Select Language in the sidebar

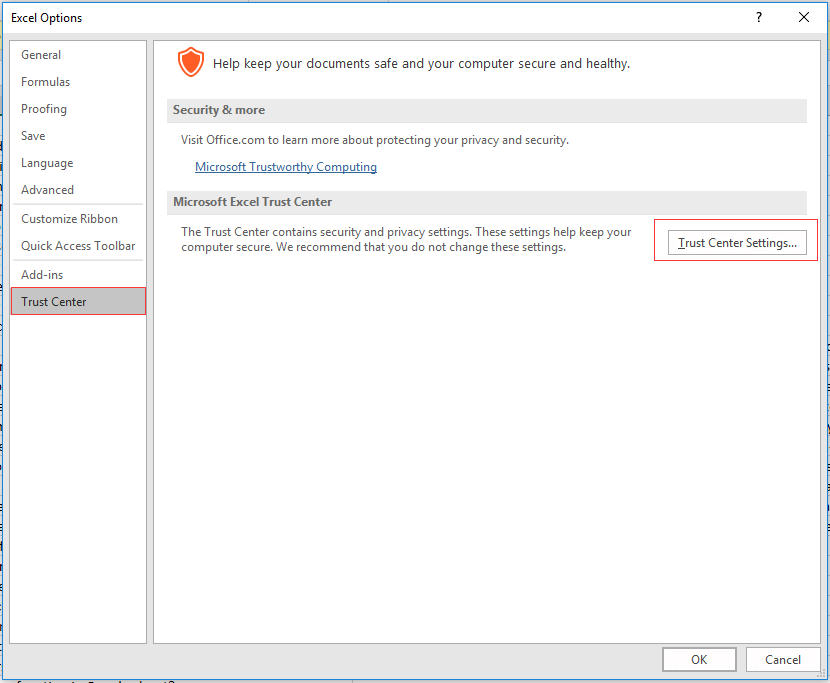click(x=47, y=163)
